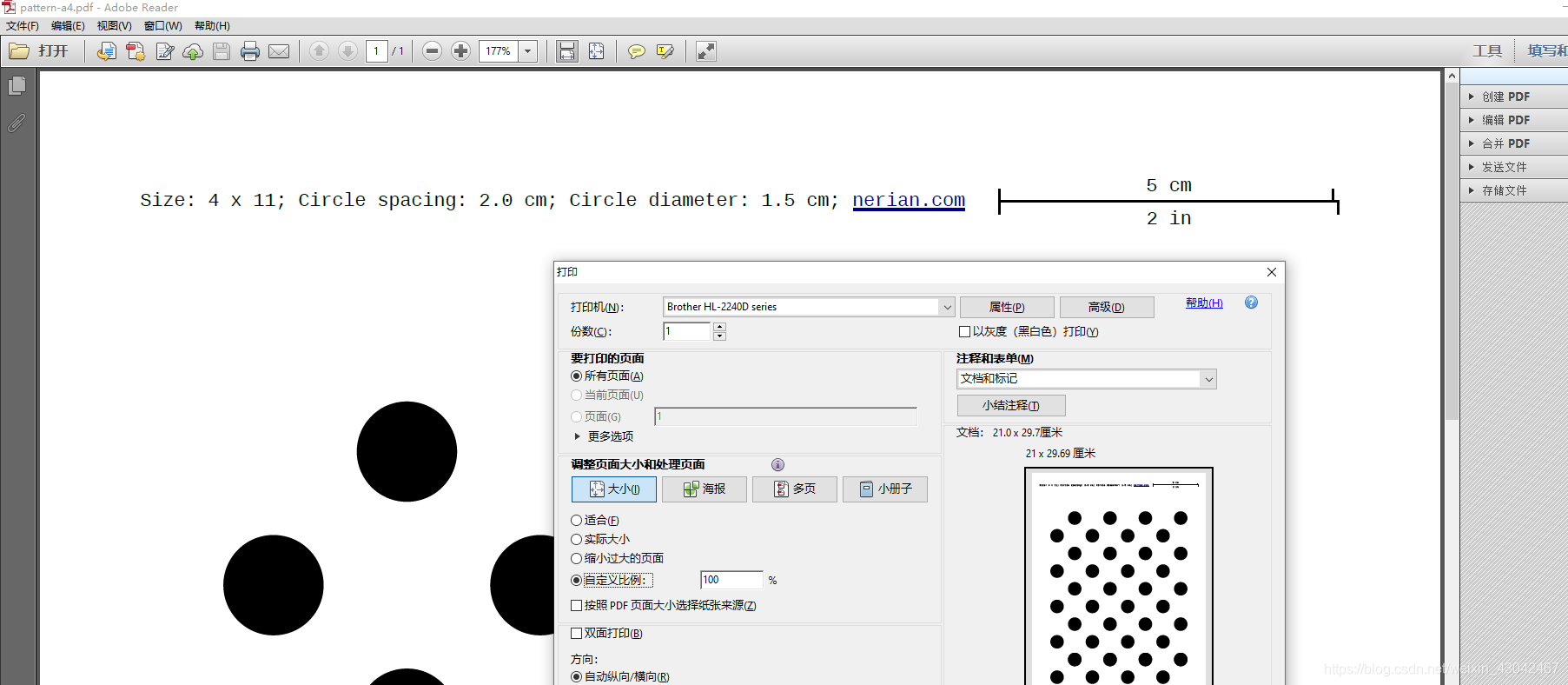The image size is (1568, 685).
Task: Open the page thumbnails side panel
Action: pos(17,86)
